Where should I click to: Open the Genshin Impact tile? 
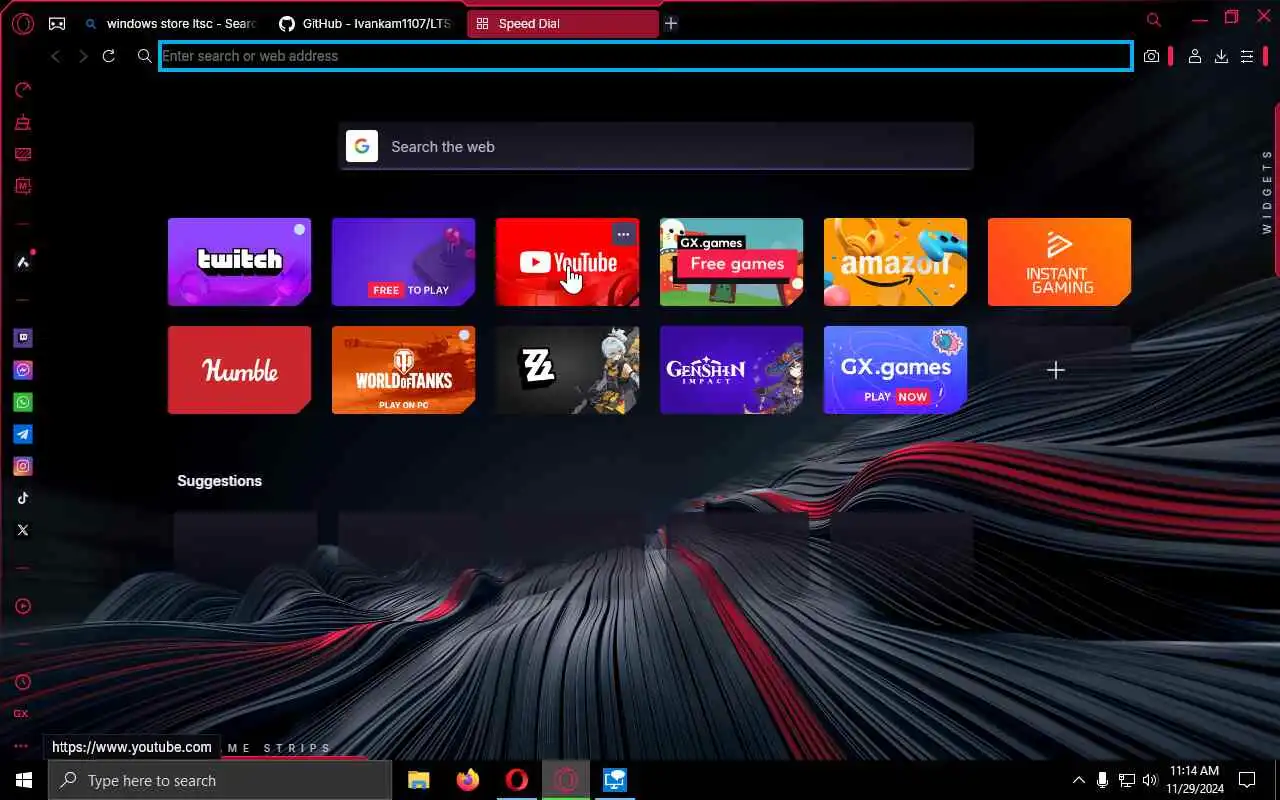click(x=731, y=370)
